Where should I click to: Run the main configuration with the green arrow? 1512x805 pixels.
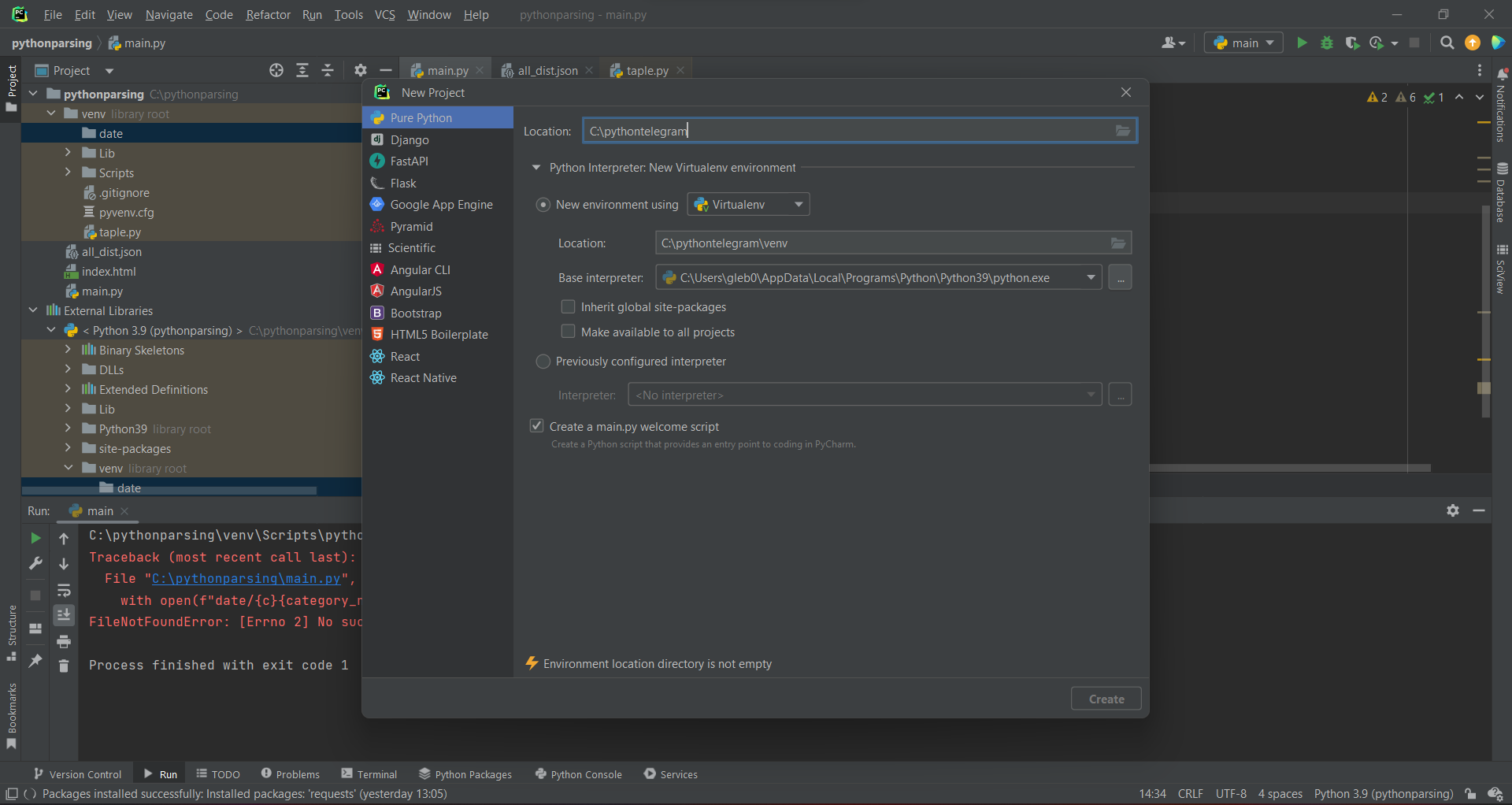pos(1302,43)
